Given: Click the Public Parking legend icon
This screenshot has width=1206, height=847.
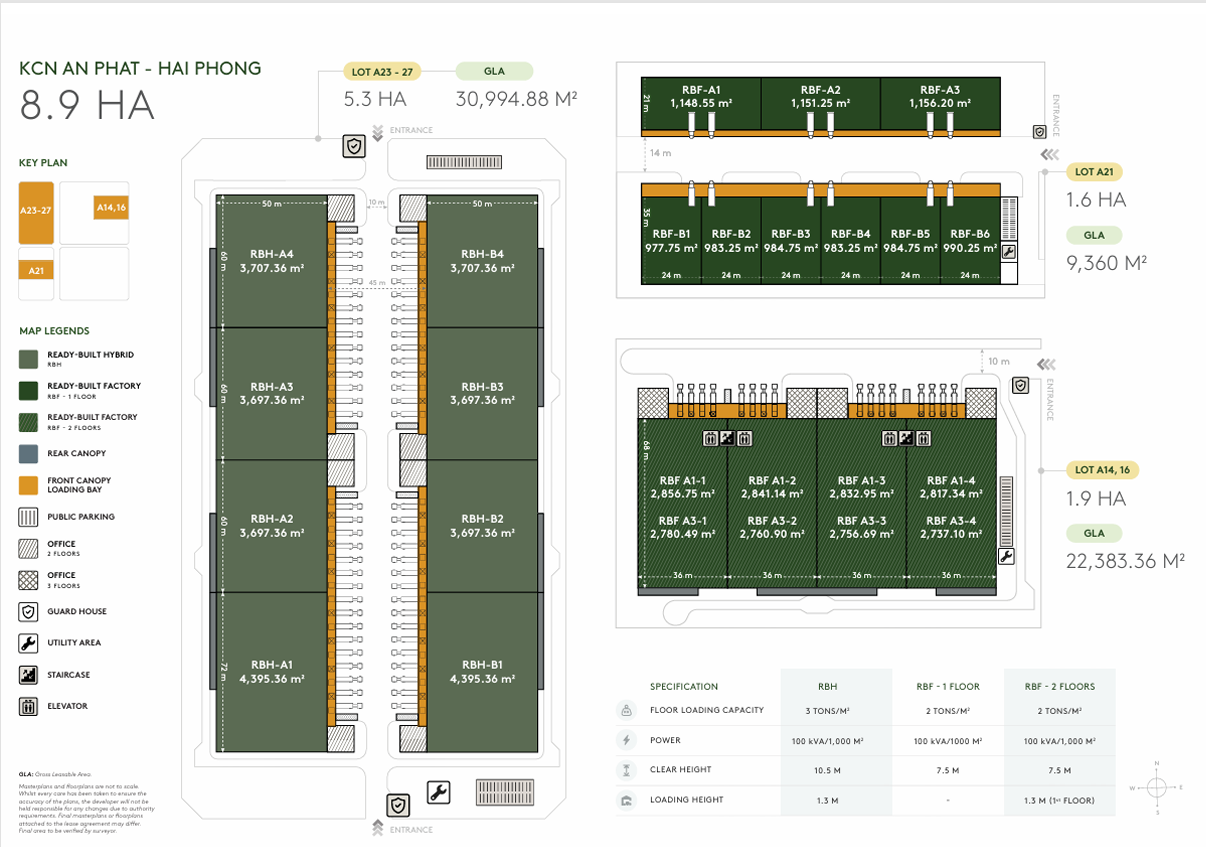Looking at the screenshot, I should click(28, 517).
